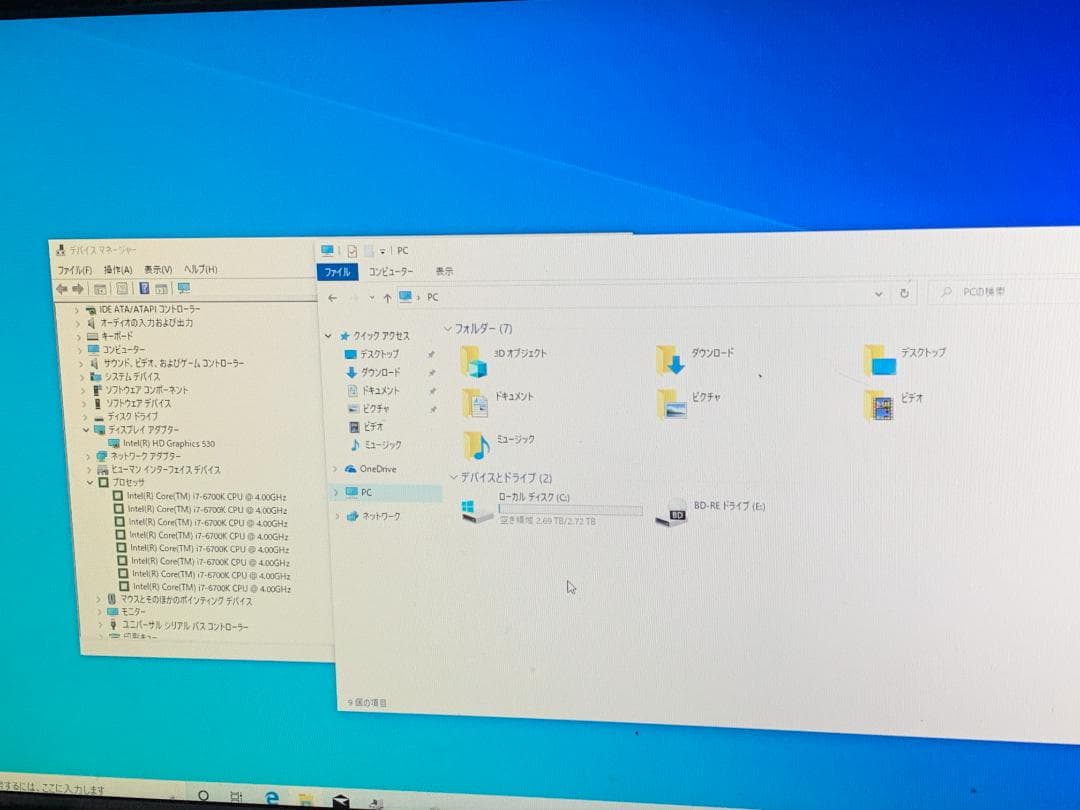
Task: Expand the キーボード device category
Action: 78,335
